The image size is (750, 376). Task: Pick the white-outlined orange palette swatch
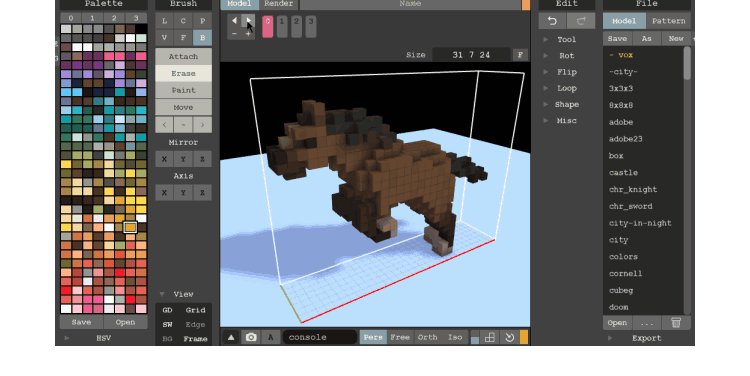130,227
